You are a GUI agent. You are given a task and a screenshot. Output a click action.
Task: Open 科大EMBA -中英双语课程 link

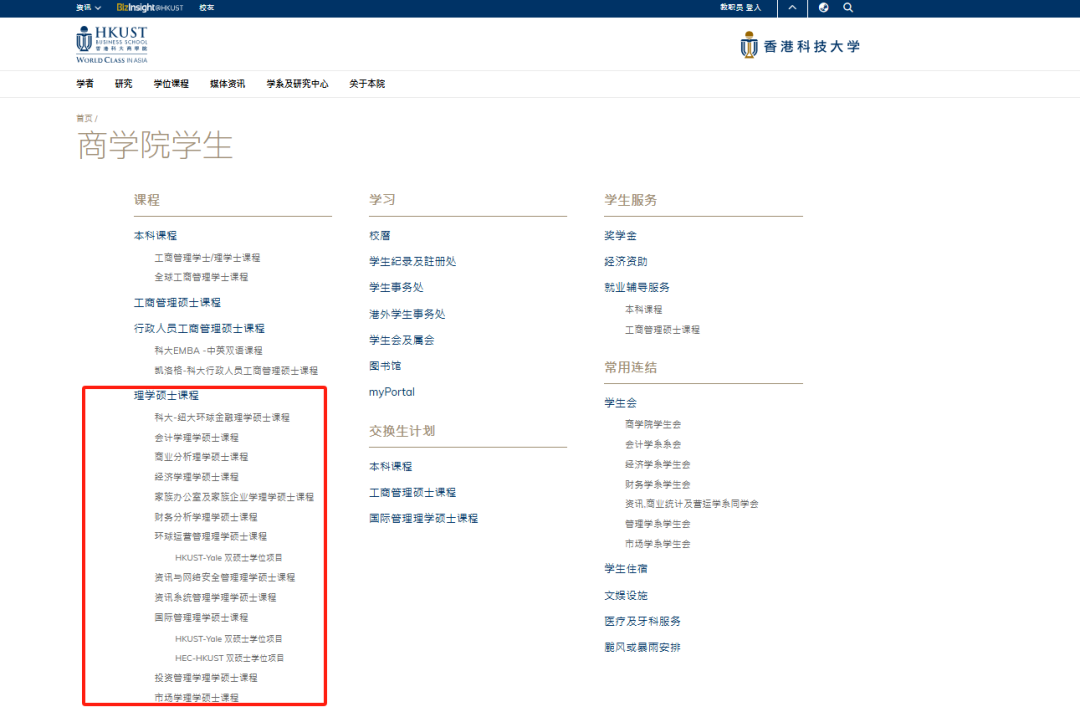click(x=208, y=351)
